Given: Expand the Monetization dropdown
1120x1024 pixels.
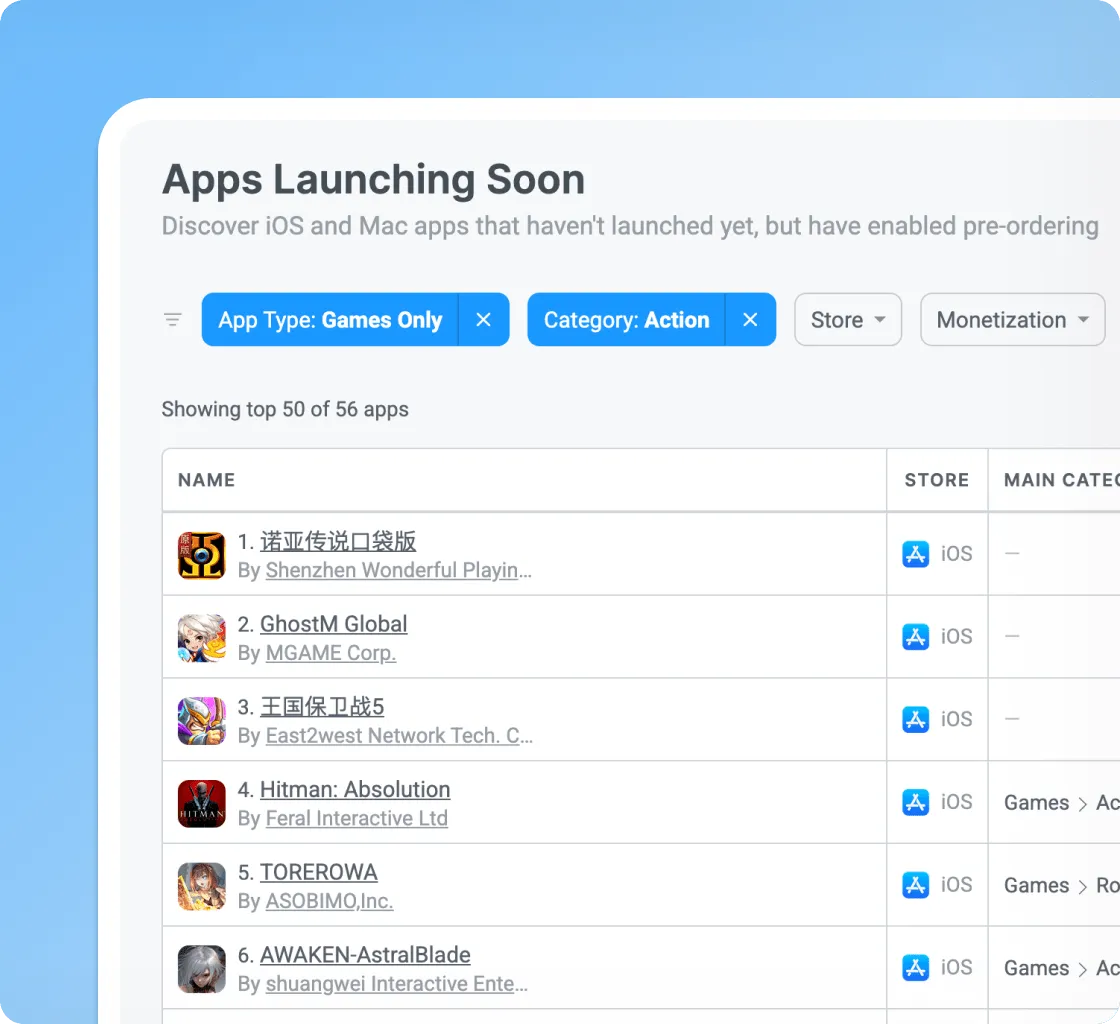Looking at the screenshot, I should coord(1012,319).
